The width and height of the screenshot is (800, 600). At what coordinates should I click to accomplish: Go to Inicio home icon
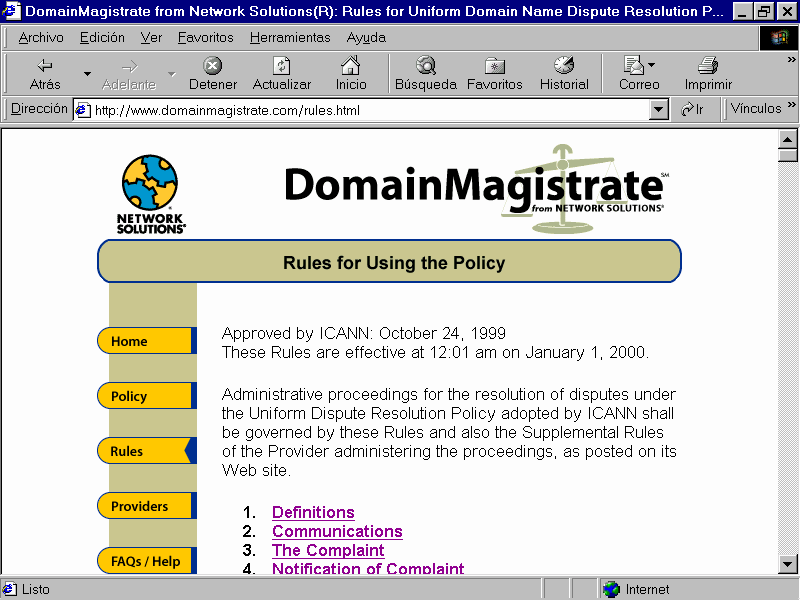pos(351,66)
